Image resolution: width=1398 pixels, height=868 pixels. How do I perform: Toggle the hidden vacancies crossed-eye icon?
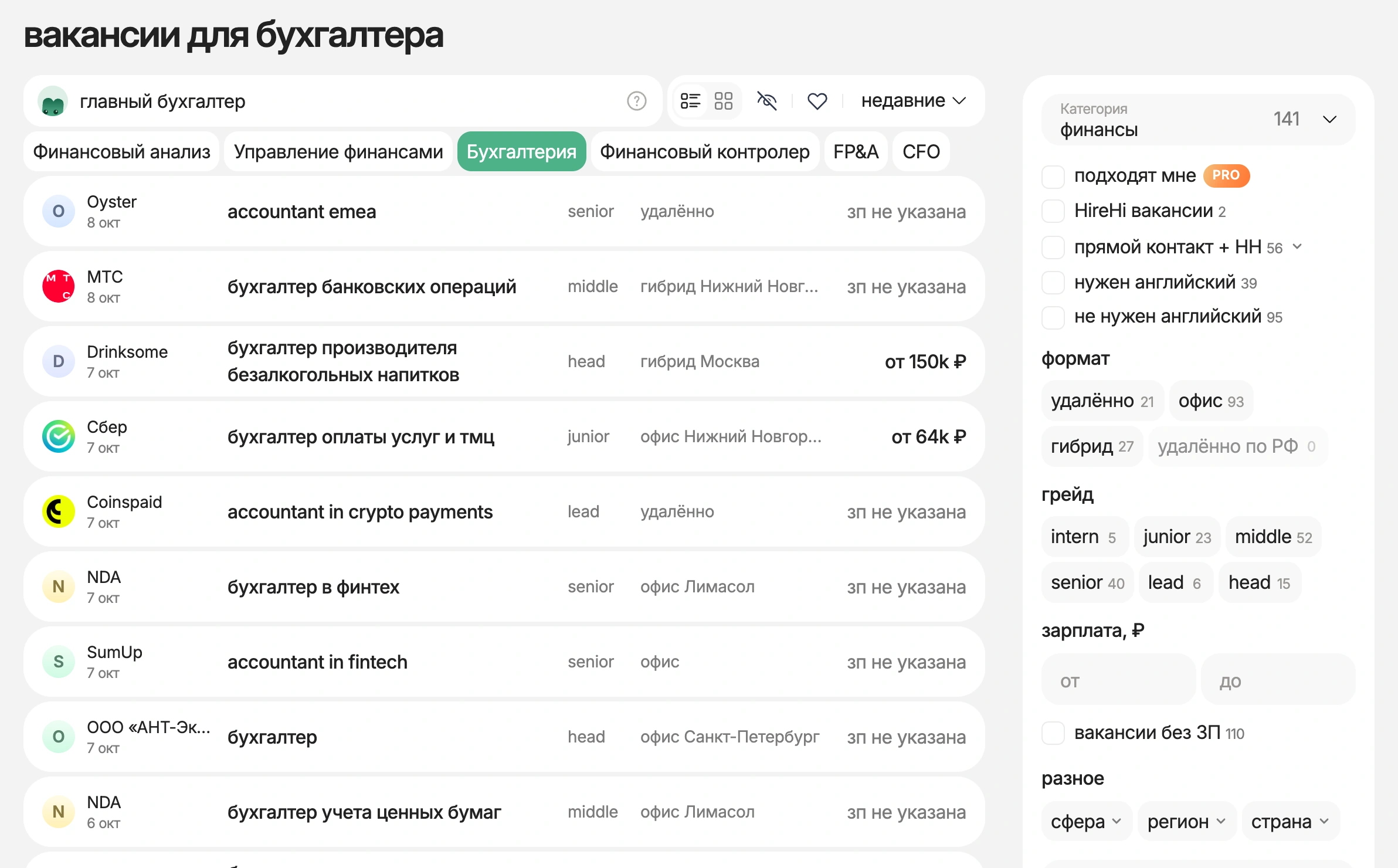click(766, 101)
